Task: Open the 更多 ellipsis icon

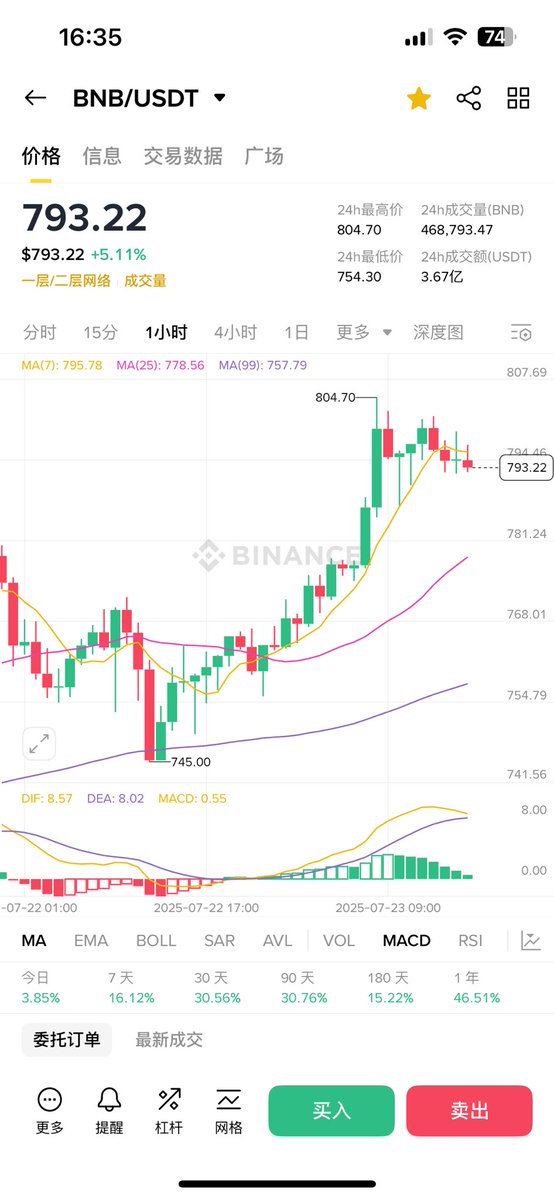Action: click(50, 1100)
